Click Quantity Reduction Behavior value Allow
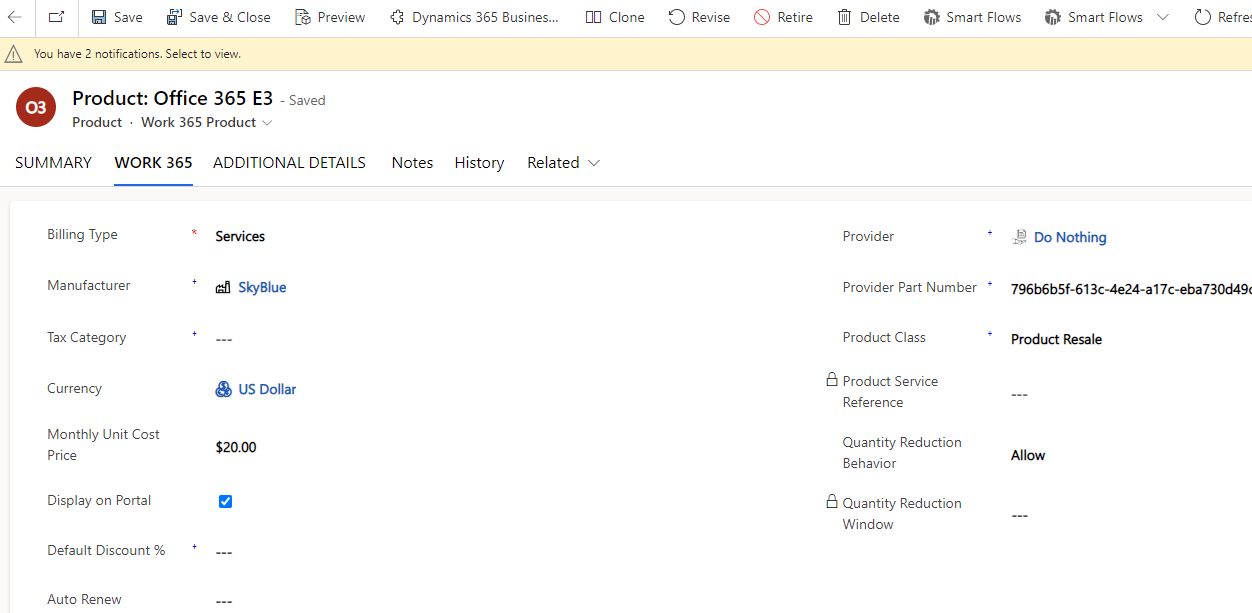The height and width of the screenshot is (613, 1252). (x=1028, y=455)
